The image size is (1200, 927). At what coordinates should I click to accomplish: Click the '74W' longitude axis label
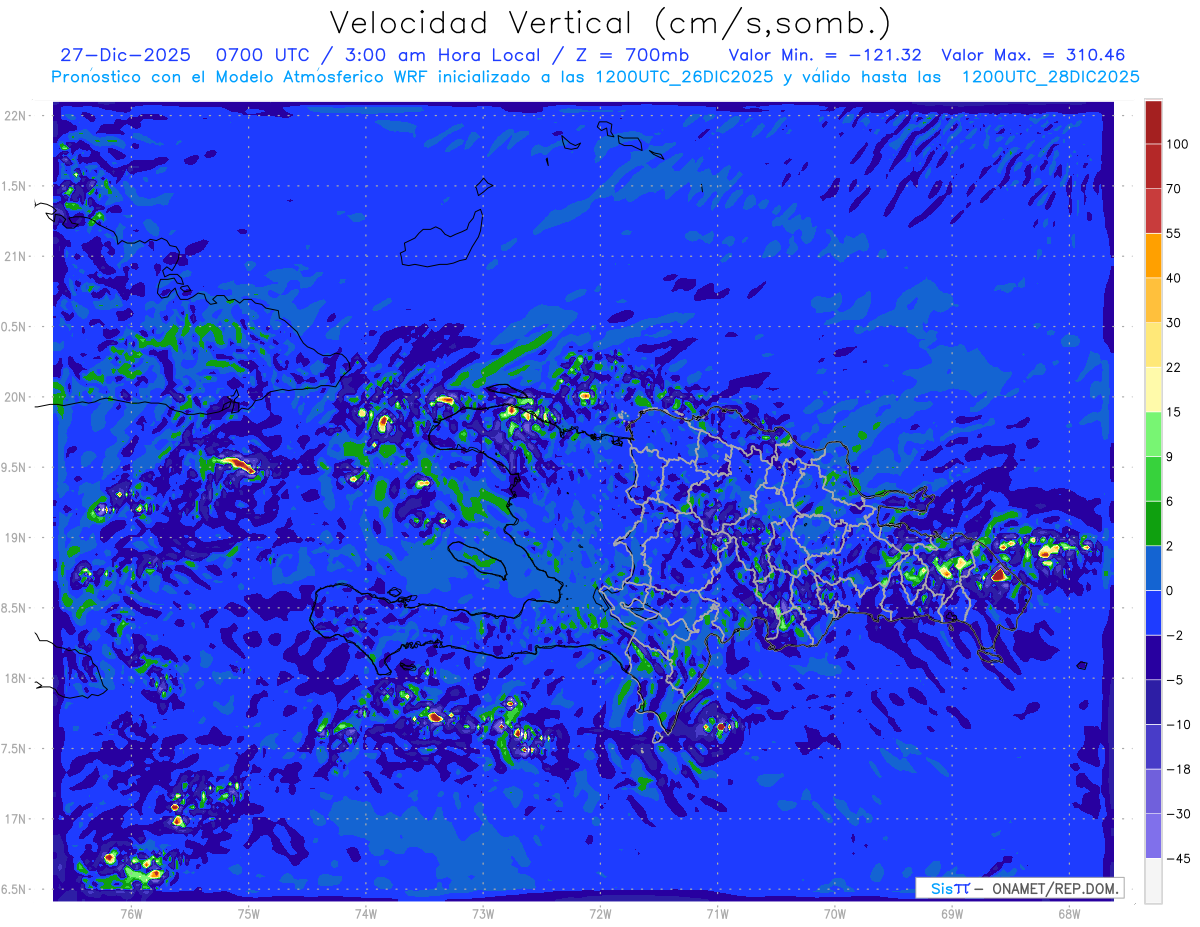(x=366, y=913)
